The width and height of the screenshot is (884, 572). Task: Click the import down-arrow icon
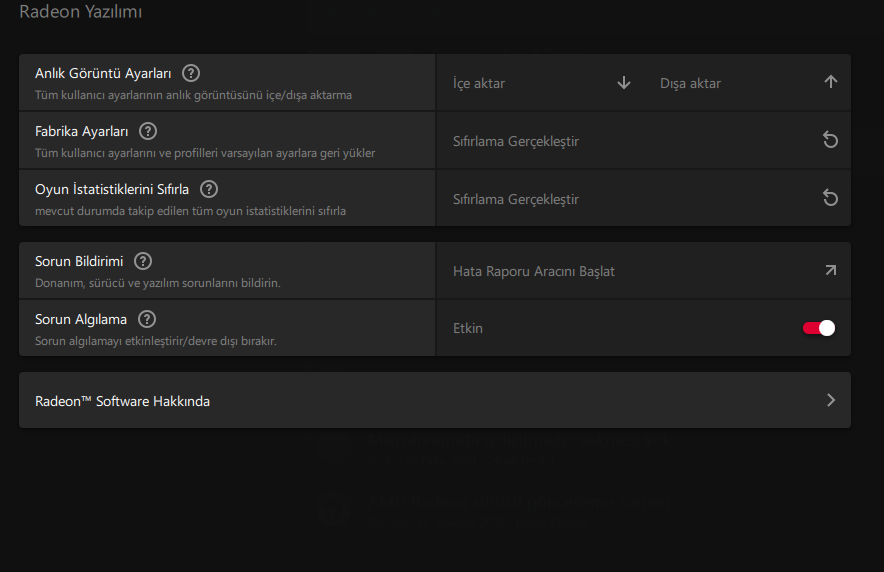[x=624, y=83]
